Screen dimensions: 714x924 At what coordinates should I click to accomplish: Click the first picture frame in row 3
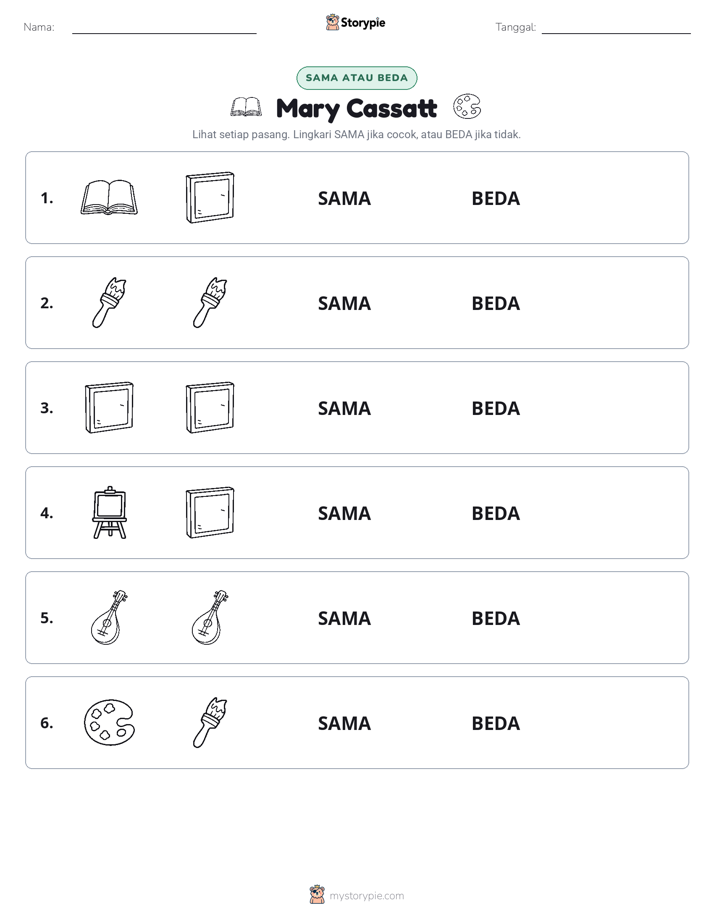tap(109, 407)
